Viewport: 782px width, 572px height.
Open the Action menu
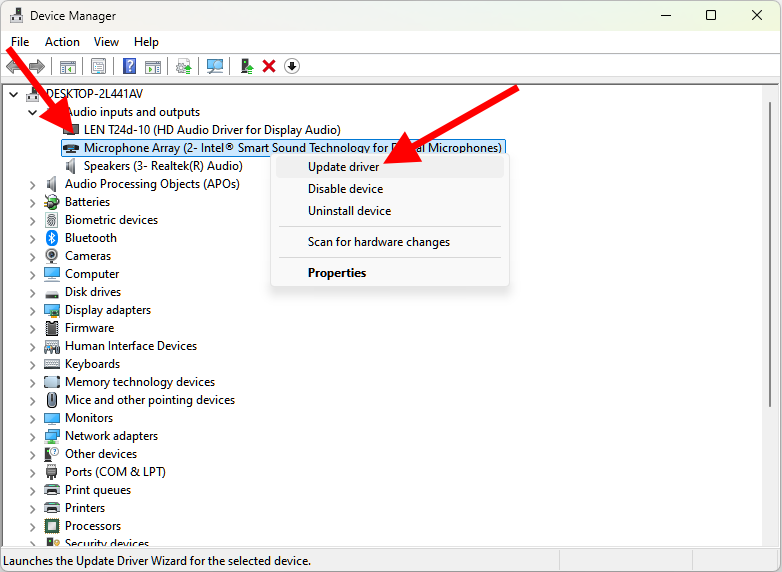coord(62,42)
